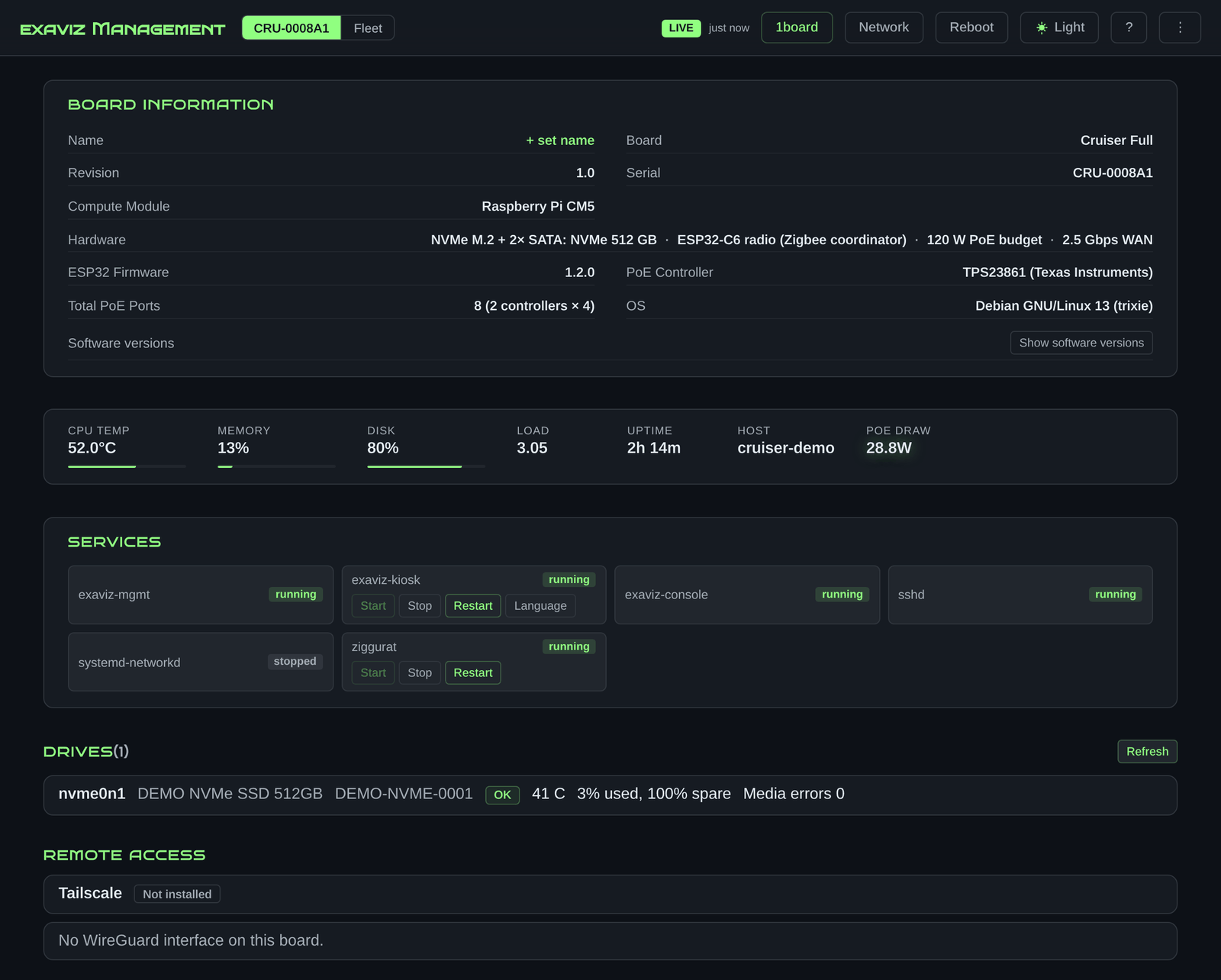Restart the exaviz-kiosk service
This screenshot has height=980, width=1221.
(473, 606)
